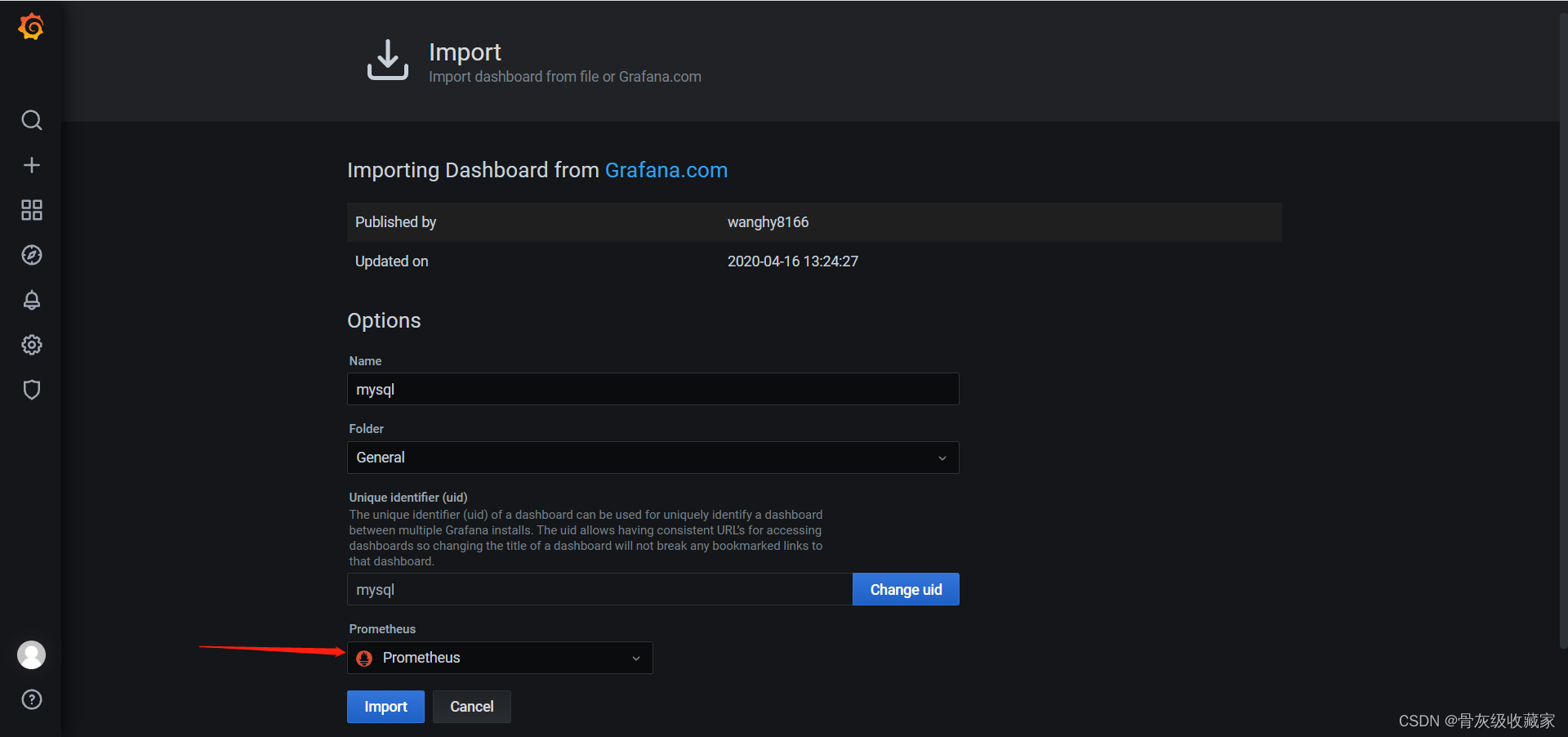Click into the Name field containing mysql

[653, 389]
